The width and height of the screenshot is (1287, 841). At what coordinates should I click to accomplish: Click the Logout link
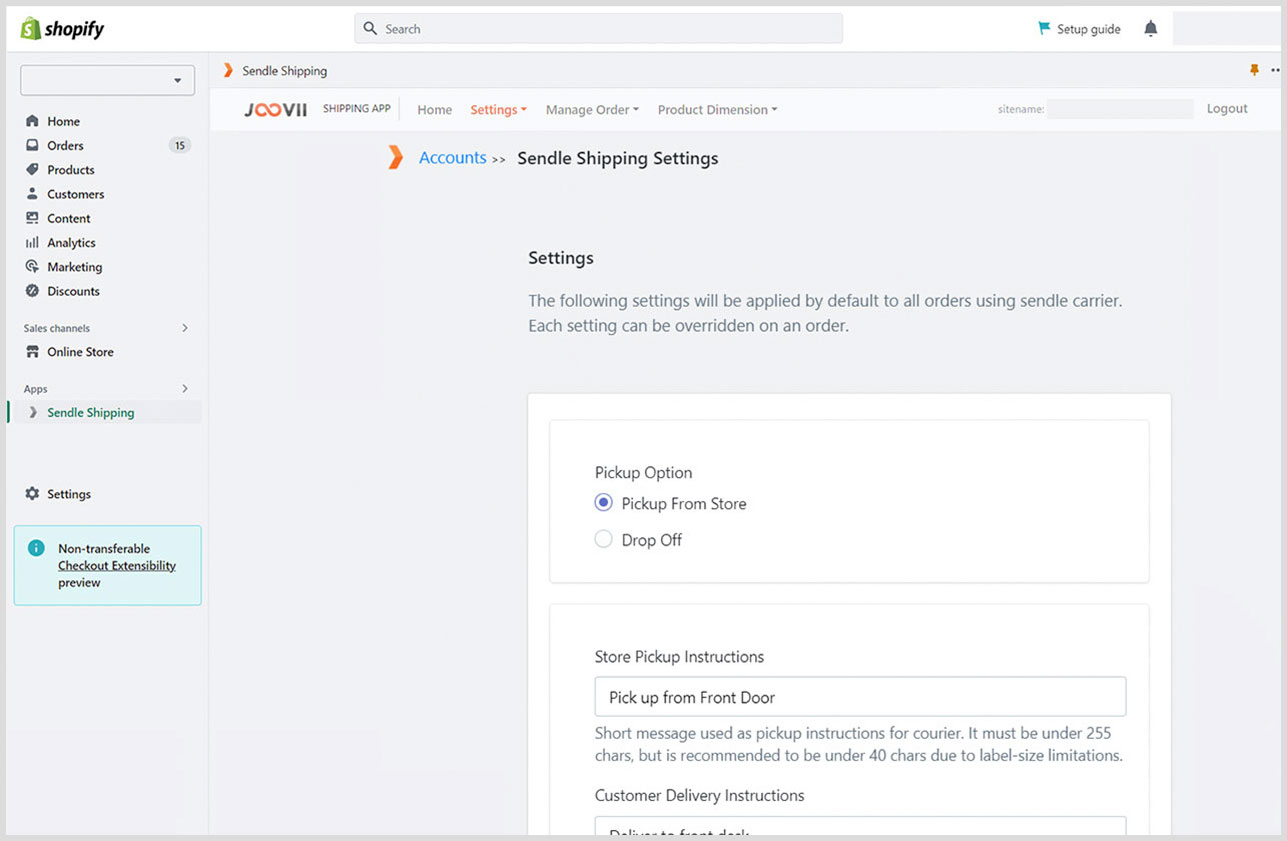pos(1227,109)
